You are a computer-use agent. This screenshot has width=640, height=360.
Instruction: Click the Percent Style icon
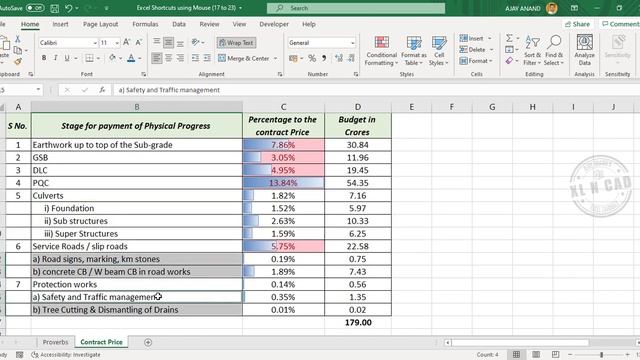click(312, 58)
